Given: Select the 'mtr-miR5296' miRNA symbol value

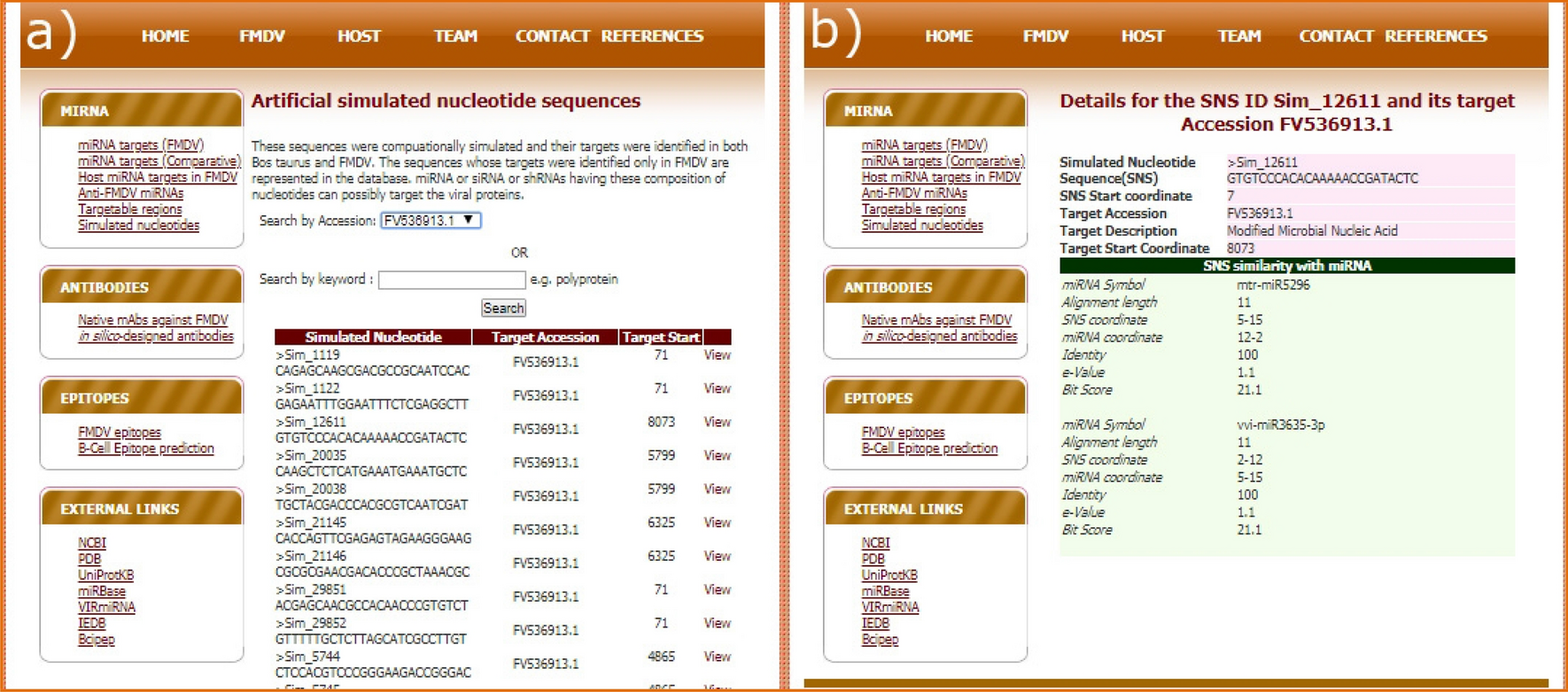Looking at the screenshot, I should [x=1273, y=285].
